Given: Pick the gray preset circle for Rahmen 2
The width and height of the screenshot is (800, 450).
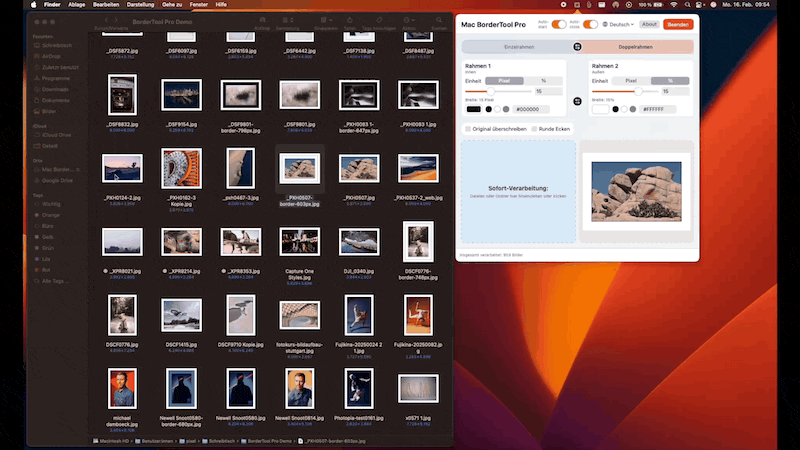Looking at the screenshot, I should click(632, 109).
